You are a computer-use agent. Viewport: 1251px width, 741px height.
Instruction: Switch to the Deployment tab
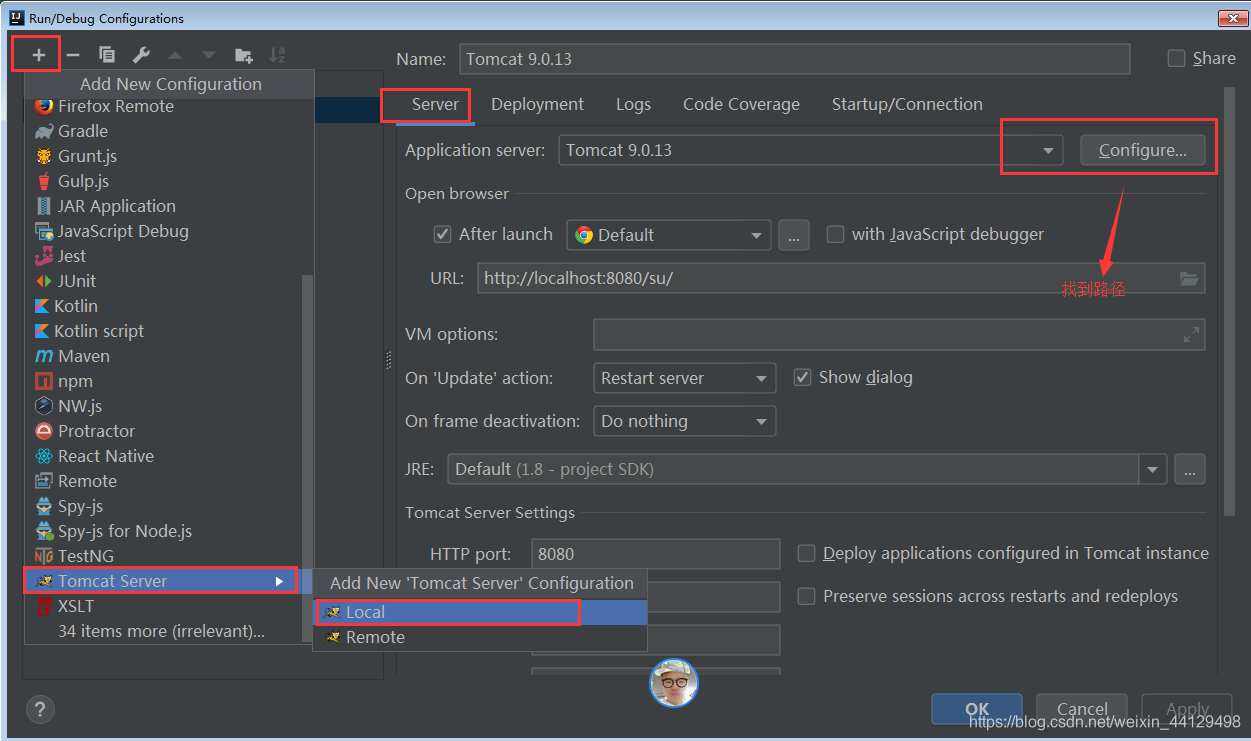point(537,104)
